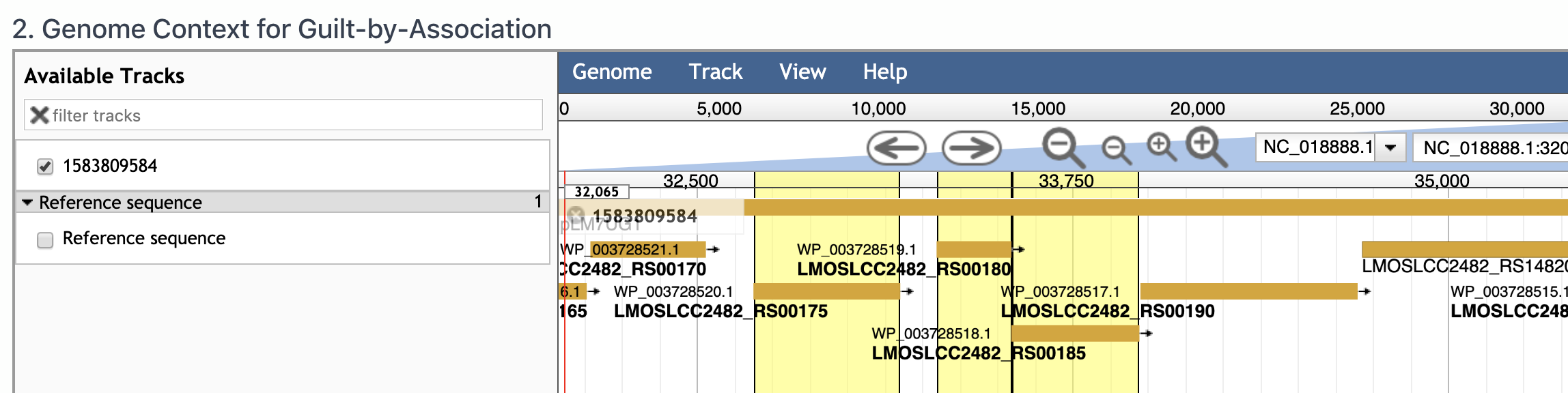1568x393 pixels.
Task: Open the Genome menu
Action: pos(612,72)
